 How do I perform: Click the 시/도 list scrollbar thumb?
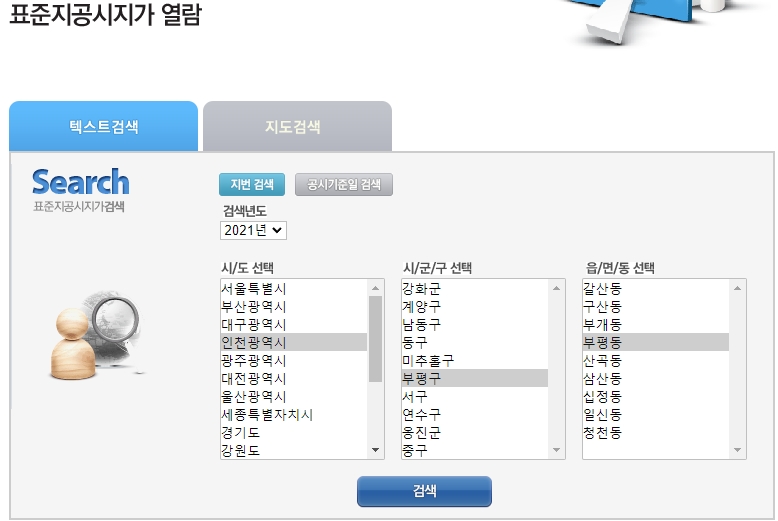pos(375,339)
